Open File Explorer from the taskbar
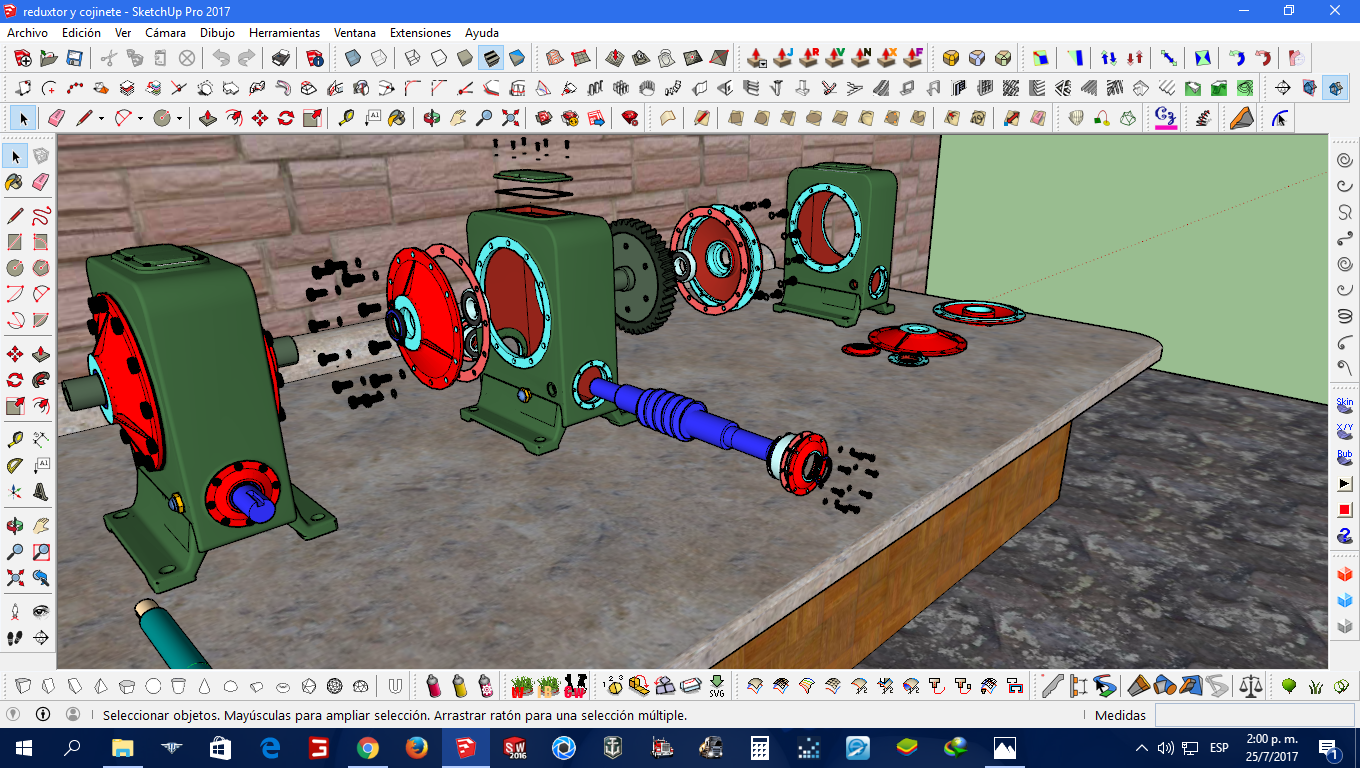Viewport: 1360px width, 768px height. click(x=122, y=748)
